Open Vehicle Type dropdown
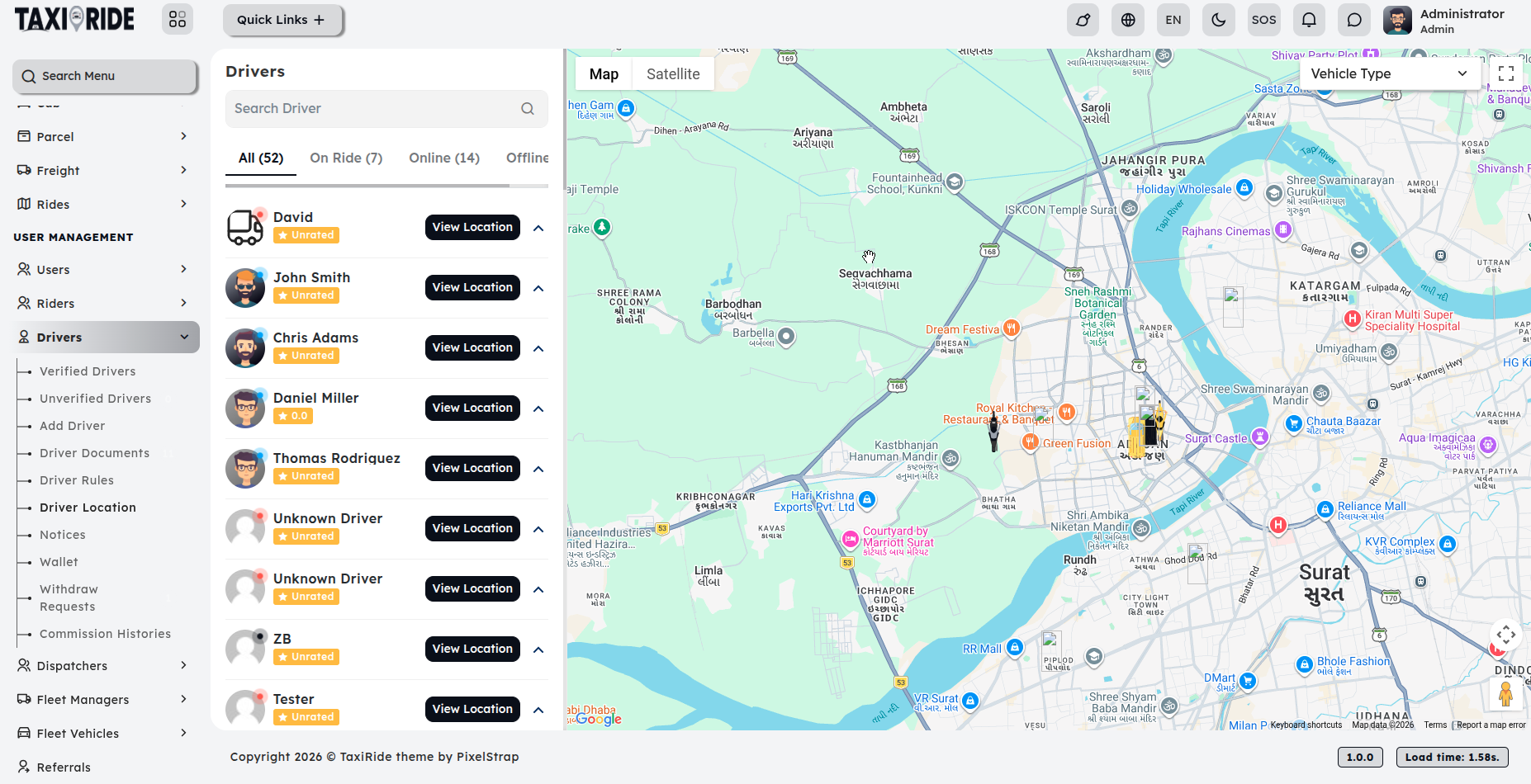The height and width of the screenshot is (784, 1531). click(x=1389, y=73)
